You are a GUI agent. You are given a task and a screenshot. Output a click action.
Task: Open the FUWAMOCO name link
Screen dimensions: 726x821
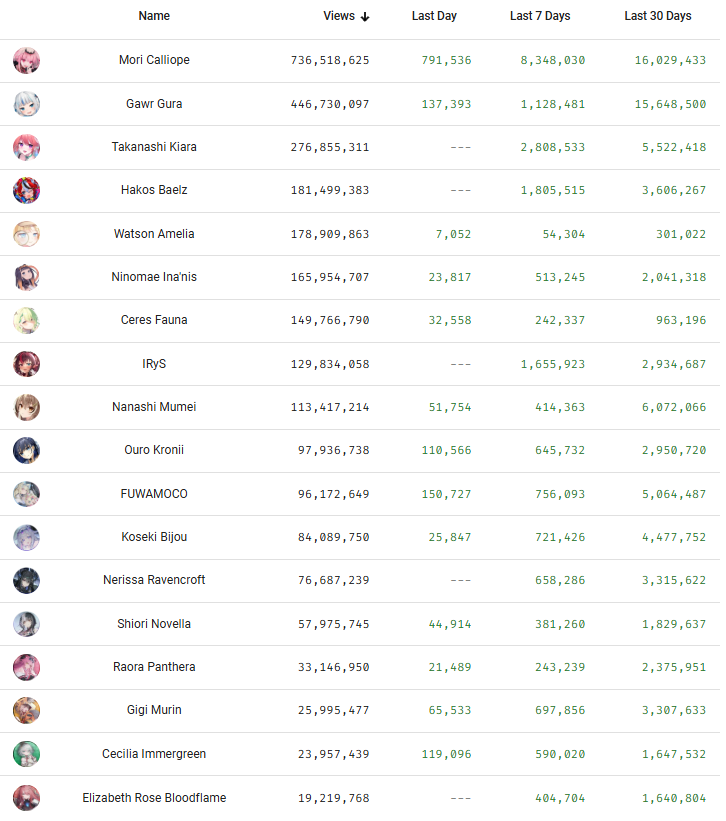tap(154, 494)
